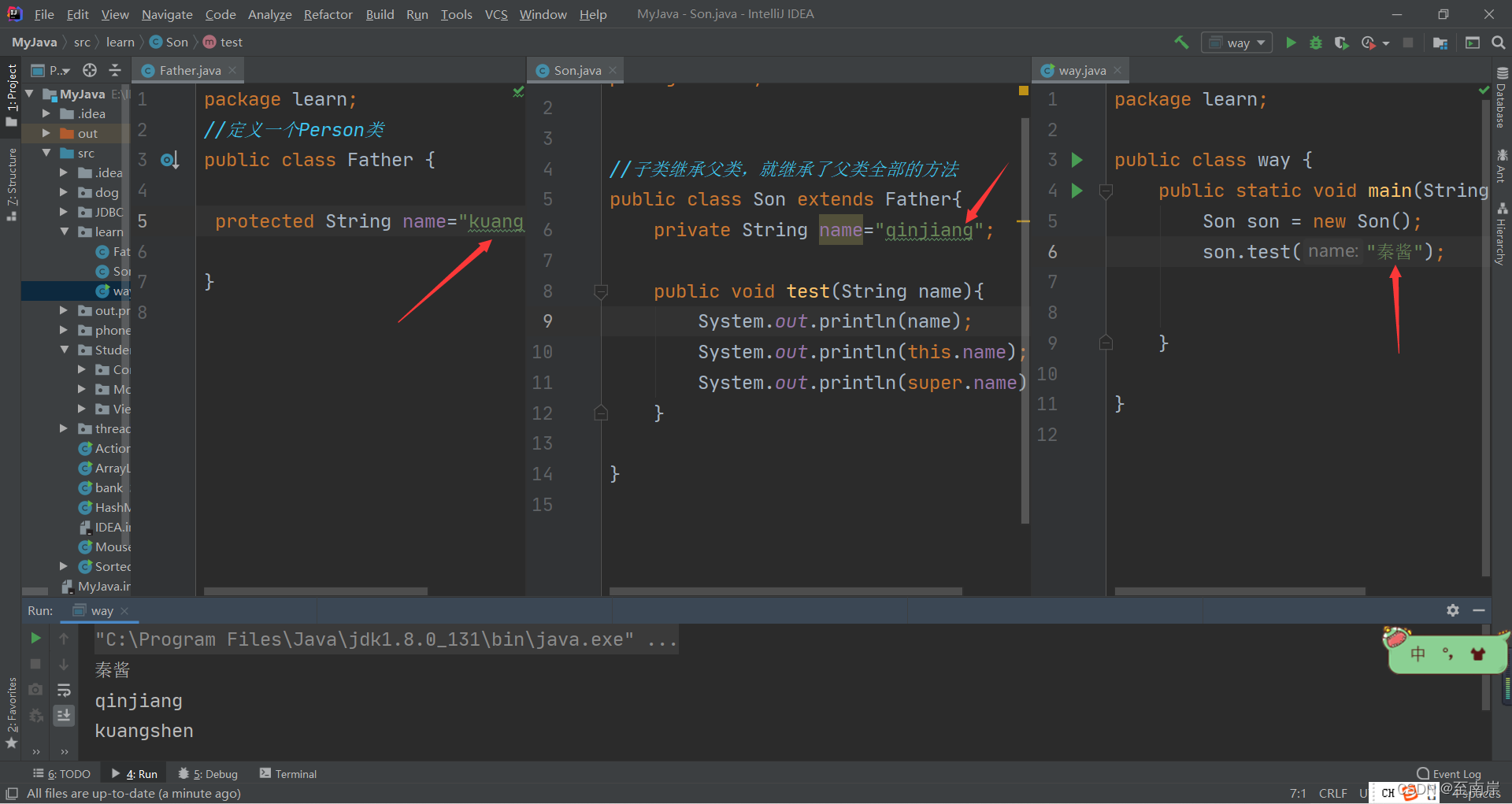The height and width of the screenshot is (804, 1512).
Task: Click the CRLF line separator in status bar
Action: (x=1333, y=793)
